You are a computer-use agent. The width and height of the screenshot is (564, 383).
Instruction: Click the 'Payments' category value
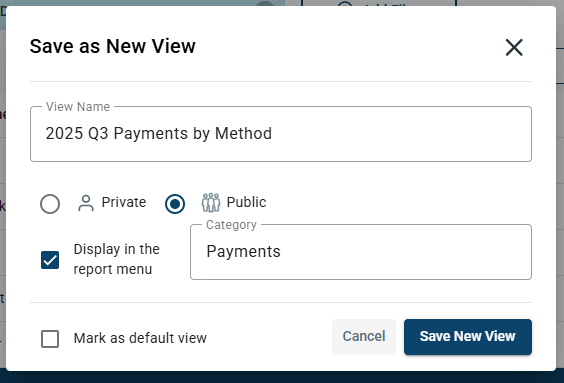(x=244, y=251)
